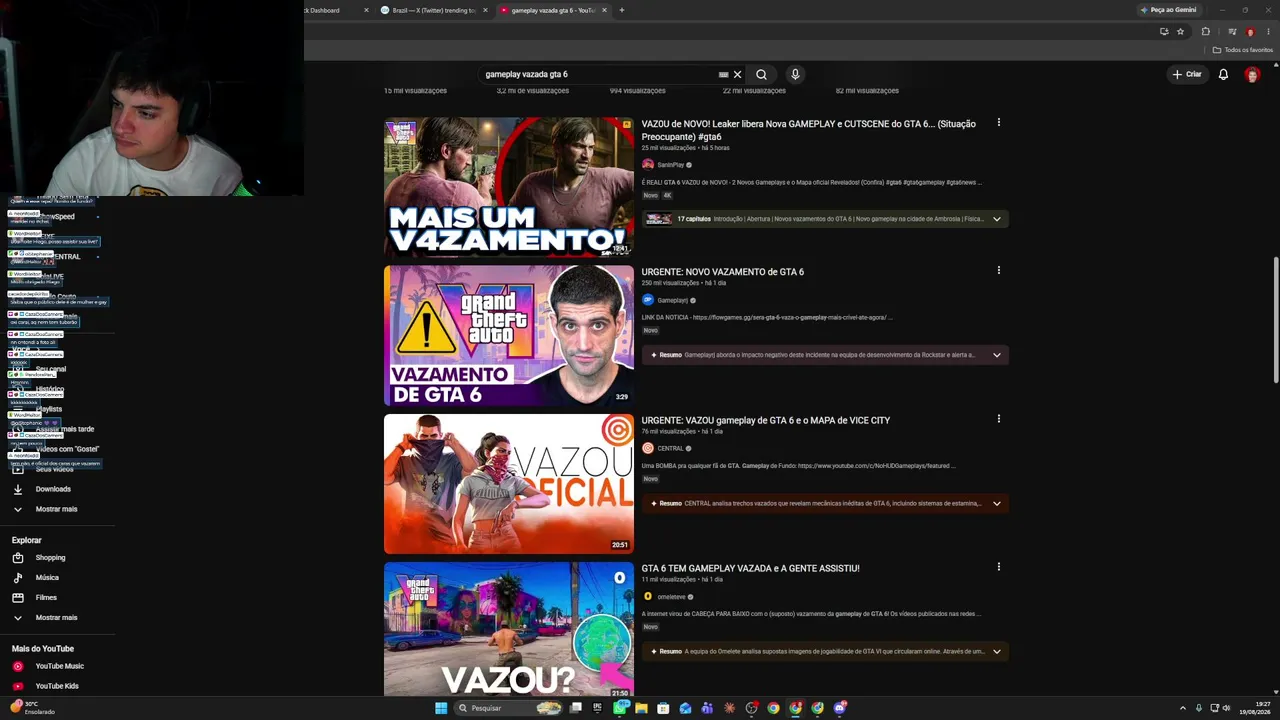This screenshot has height=720, width=1280.
Task: Click the SaninPlay channel avatar
Action: [x=648, y=165]
